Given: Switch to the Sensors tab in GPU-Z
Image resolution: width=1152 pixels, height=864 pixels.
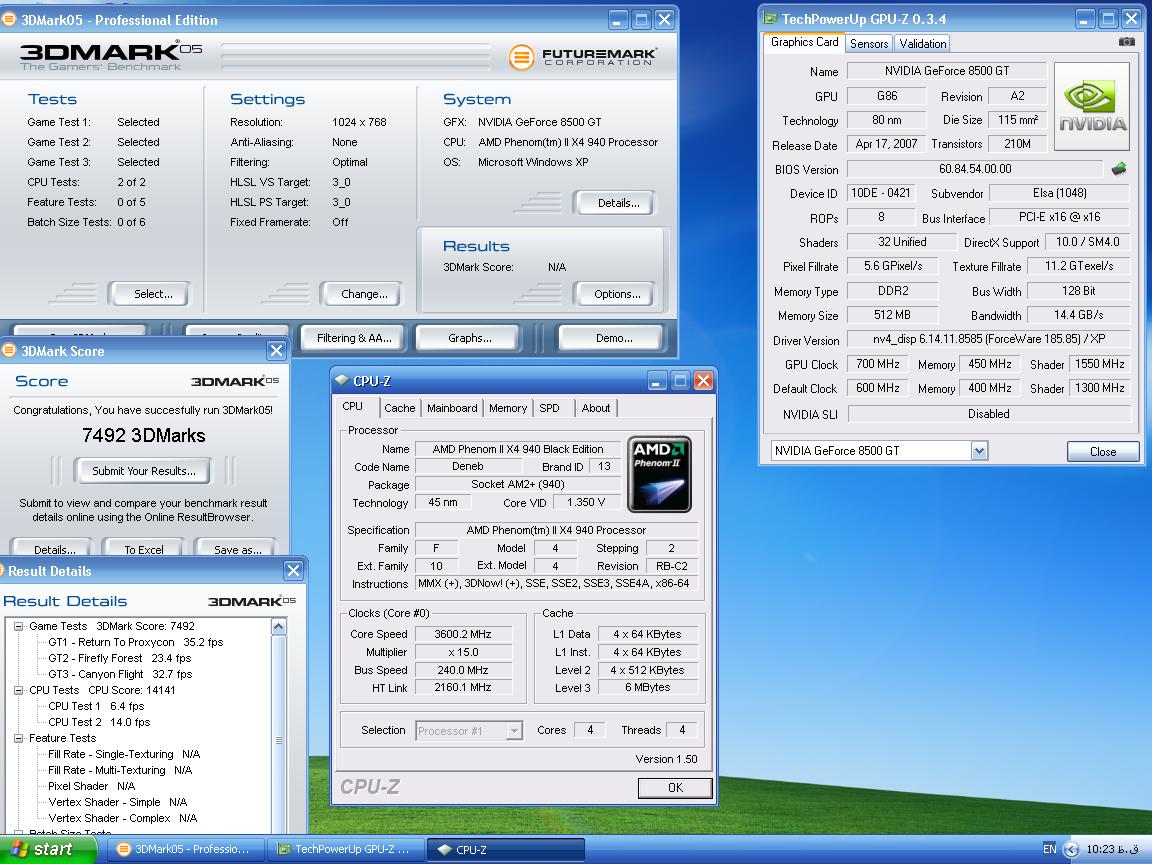Looking at the screenshot, I should click(x=869, y=43).
